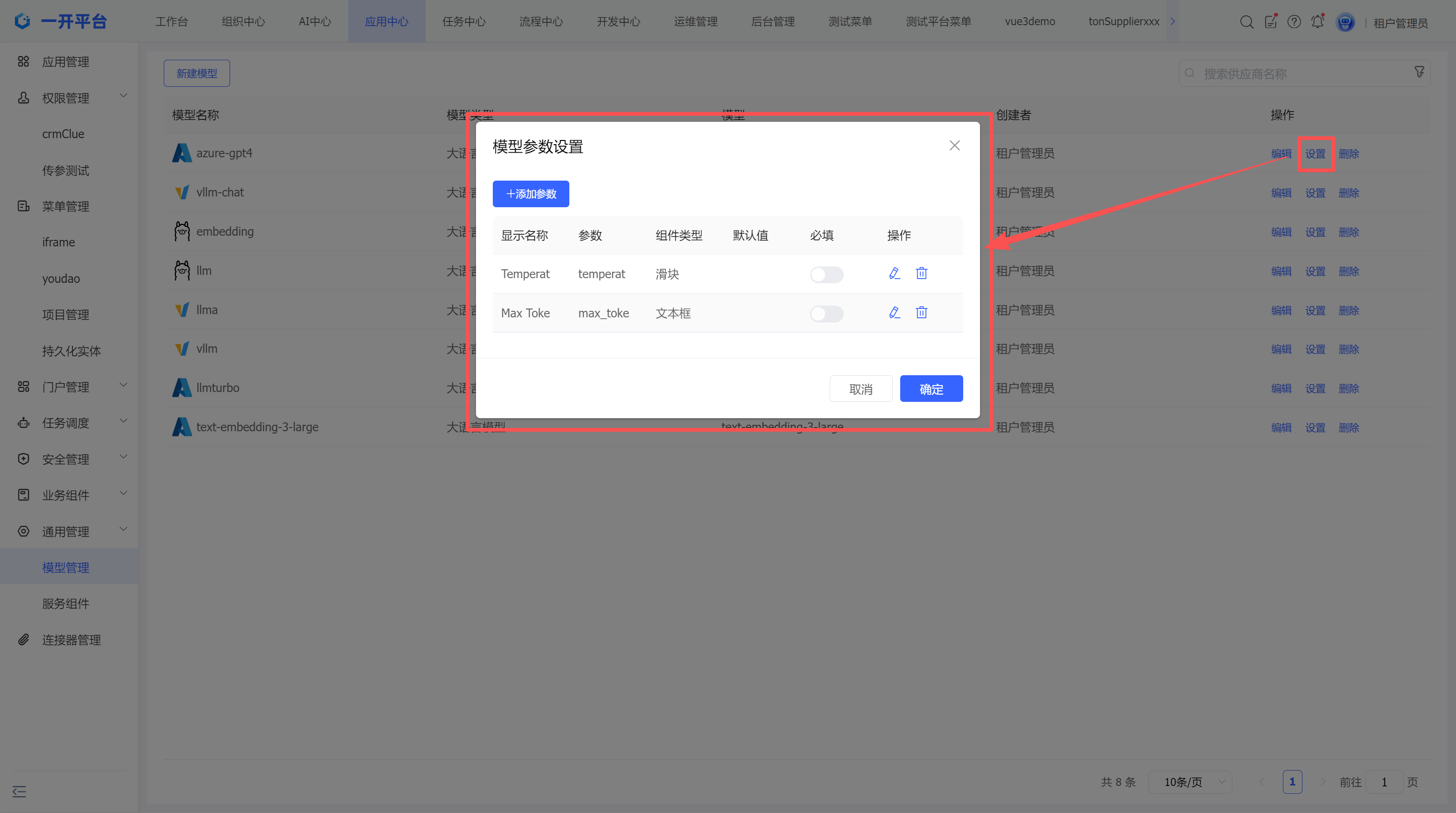Click the filter funnel icon
Image resolution: width=1456 pixels, height=813 pixels.
click(x=1419, y=72)
